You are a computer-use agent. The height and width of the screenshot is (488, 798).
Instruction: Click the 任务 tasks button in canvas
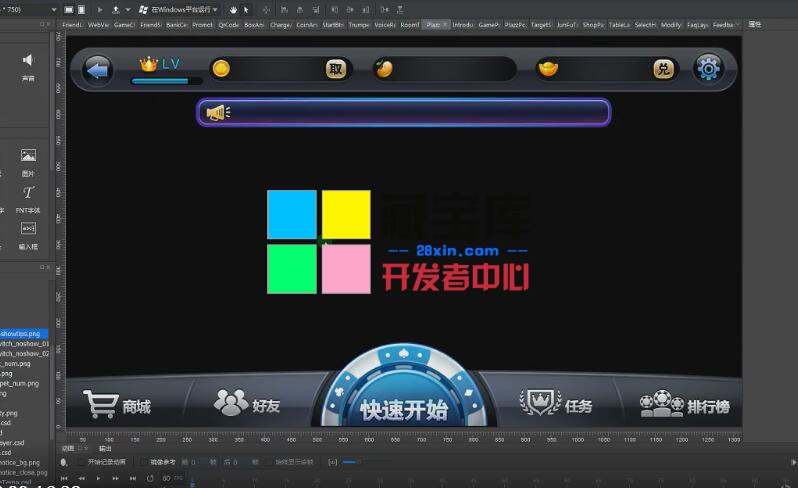[556, 403]
